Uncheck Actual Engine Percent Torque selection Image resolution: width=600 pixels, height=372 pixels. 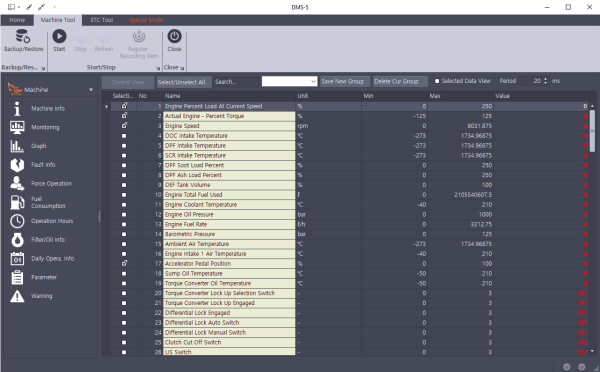click(x=124, y=116)
